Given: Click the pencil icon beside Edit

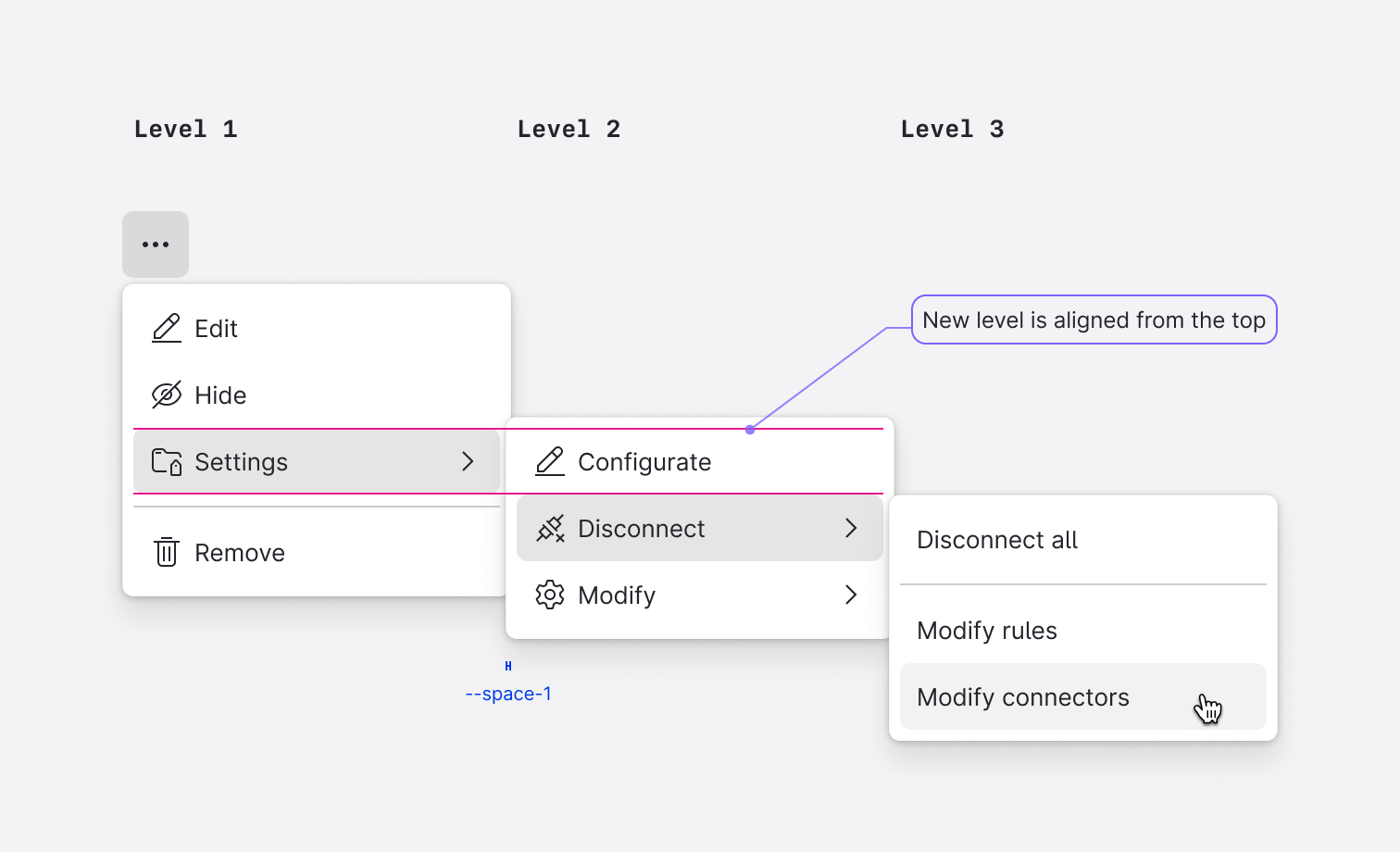Looking at the screenshot, I should pos(167,329).
